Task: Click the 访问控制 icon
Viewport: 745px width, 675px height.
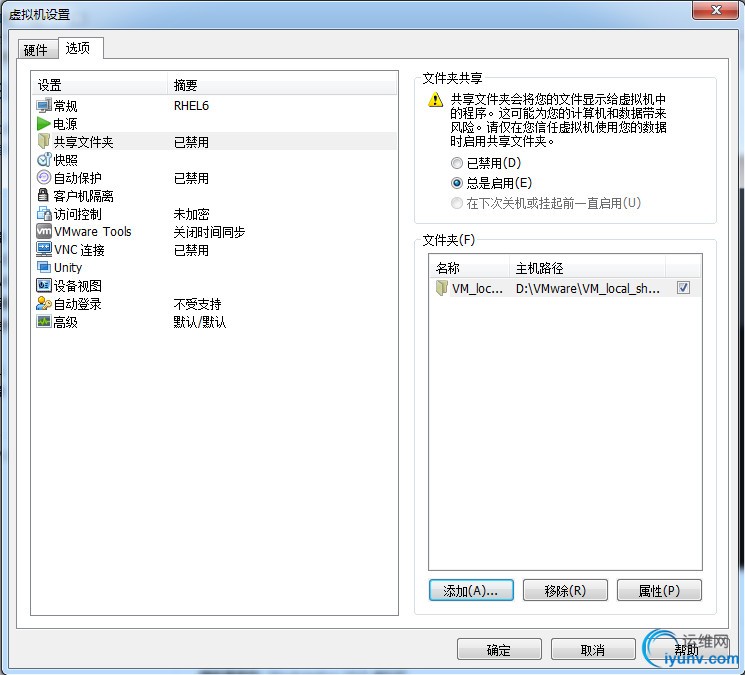Action: point(44,213)
